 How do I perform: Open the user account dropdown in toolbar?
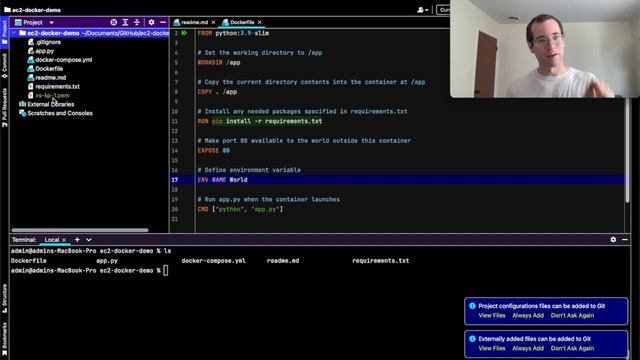click(x=422, y=10)
